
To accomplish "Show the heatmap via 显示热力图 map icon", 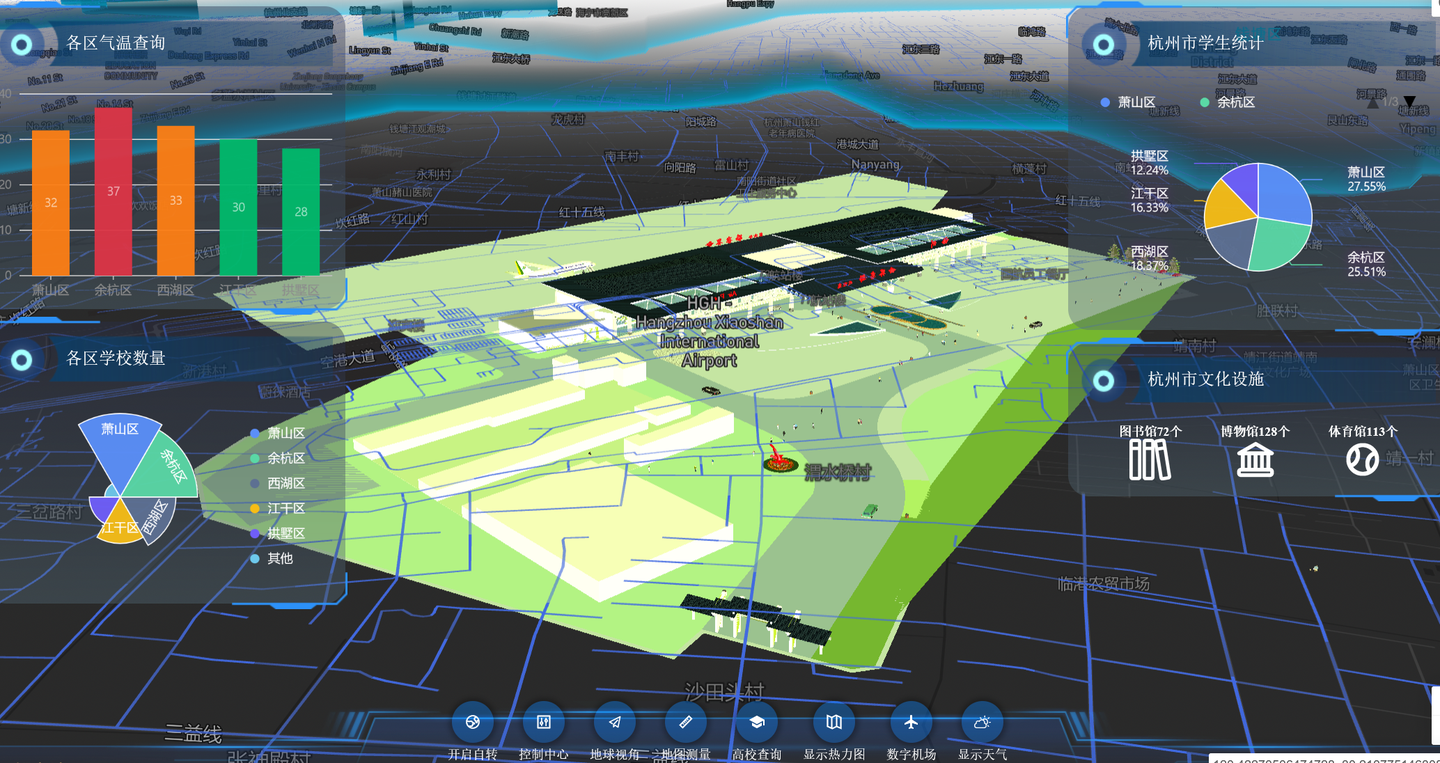I will pos(833,722).
